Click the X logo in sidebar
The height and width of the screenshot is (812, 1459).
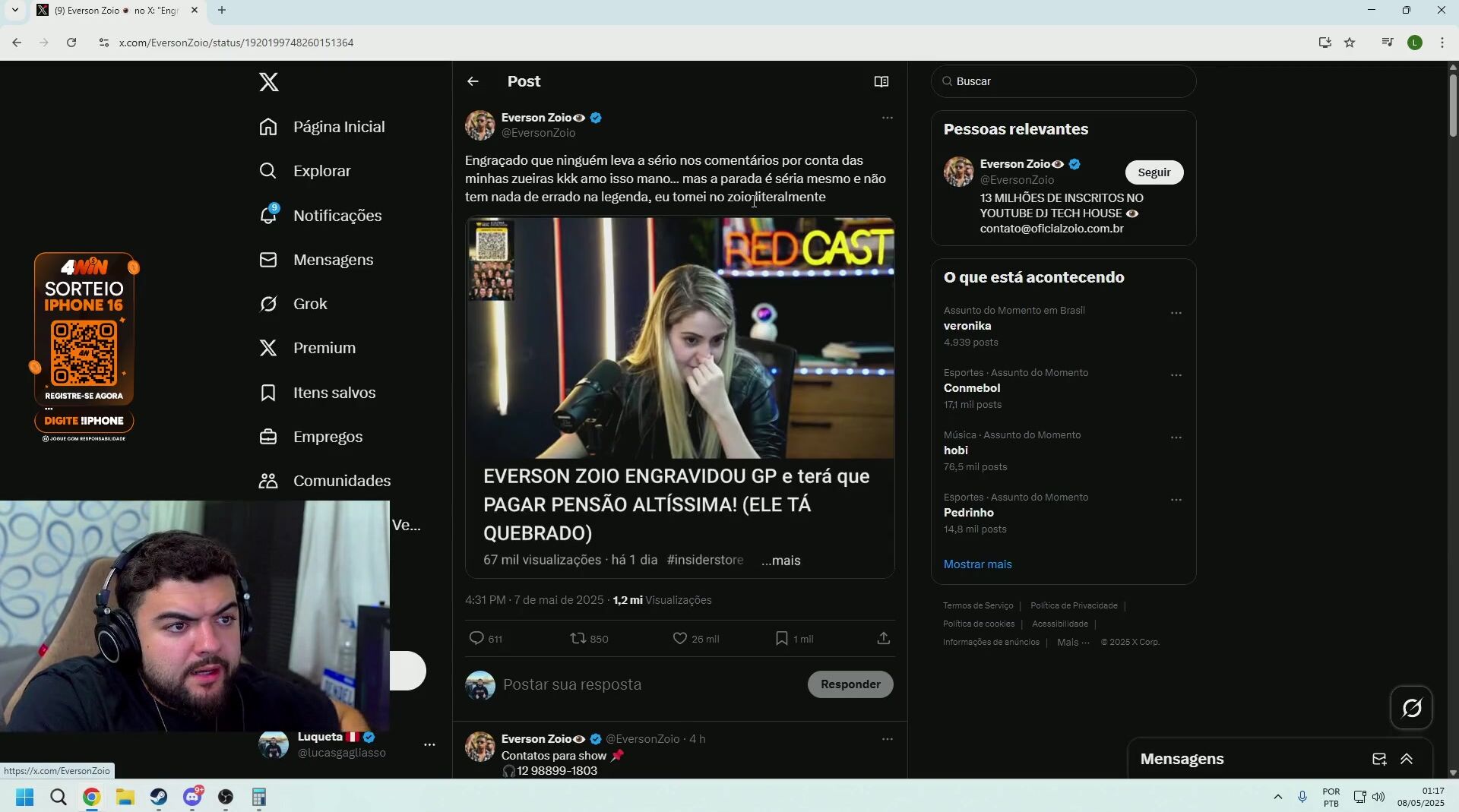pos(268,82)
